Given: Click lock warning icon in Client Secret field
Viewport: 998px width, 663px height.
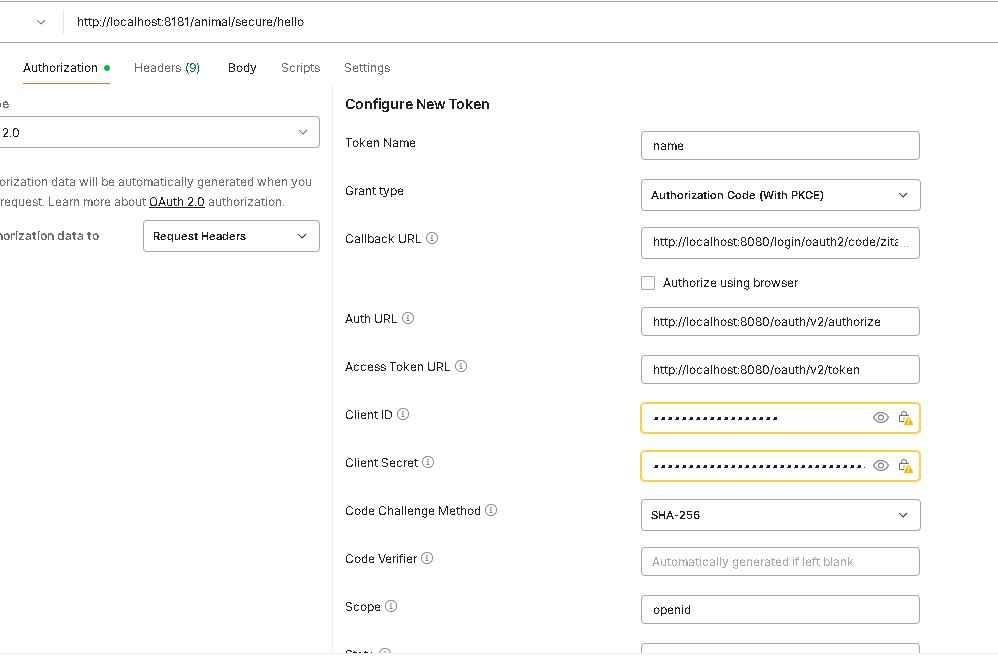Looking at the screenshot, I should click(x=904, y=466).
